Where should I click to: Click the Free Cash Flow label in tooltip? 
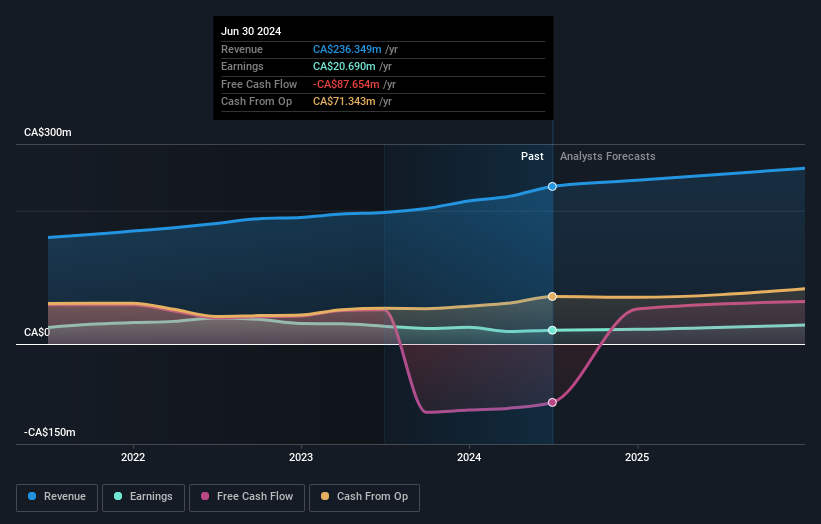[x=259, y=84]
